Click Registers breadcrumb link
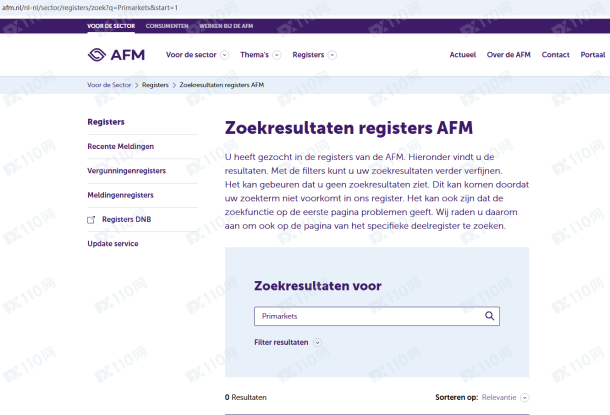This screenshot has width=610, height=415. coord(155,85)
